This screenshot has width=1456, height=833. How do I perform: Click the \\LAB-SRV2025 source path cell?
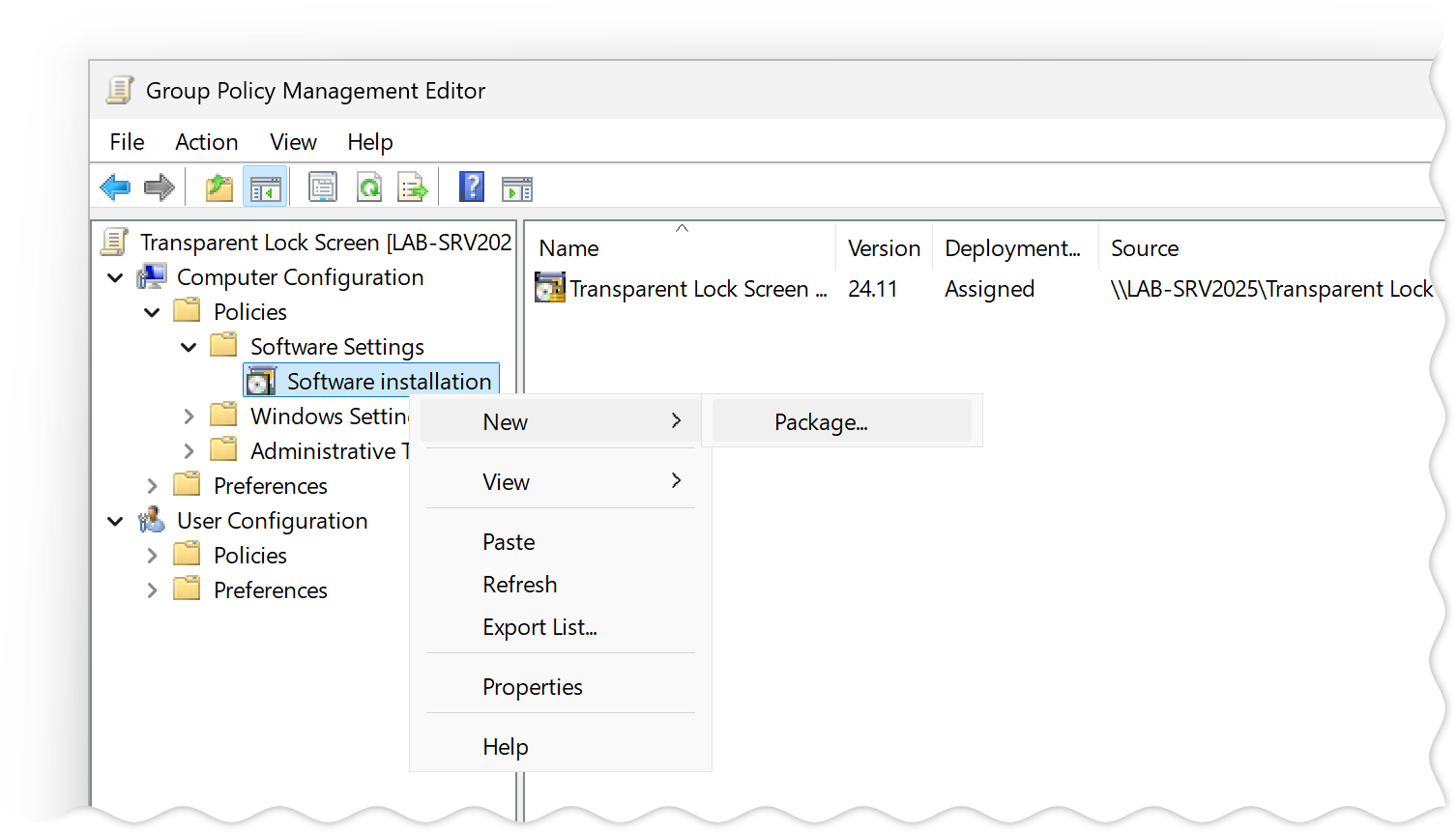[x=1271, y=288]
